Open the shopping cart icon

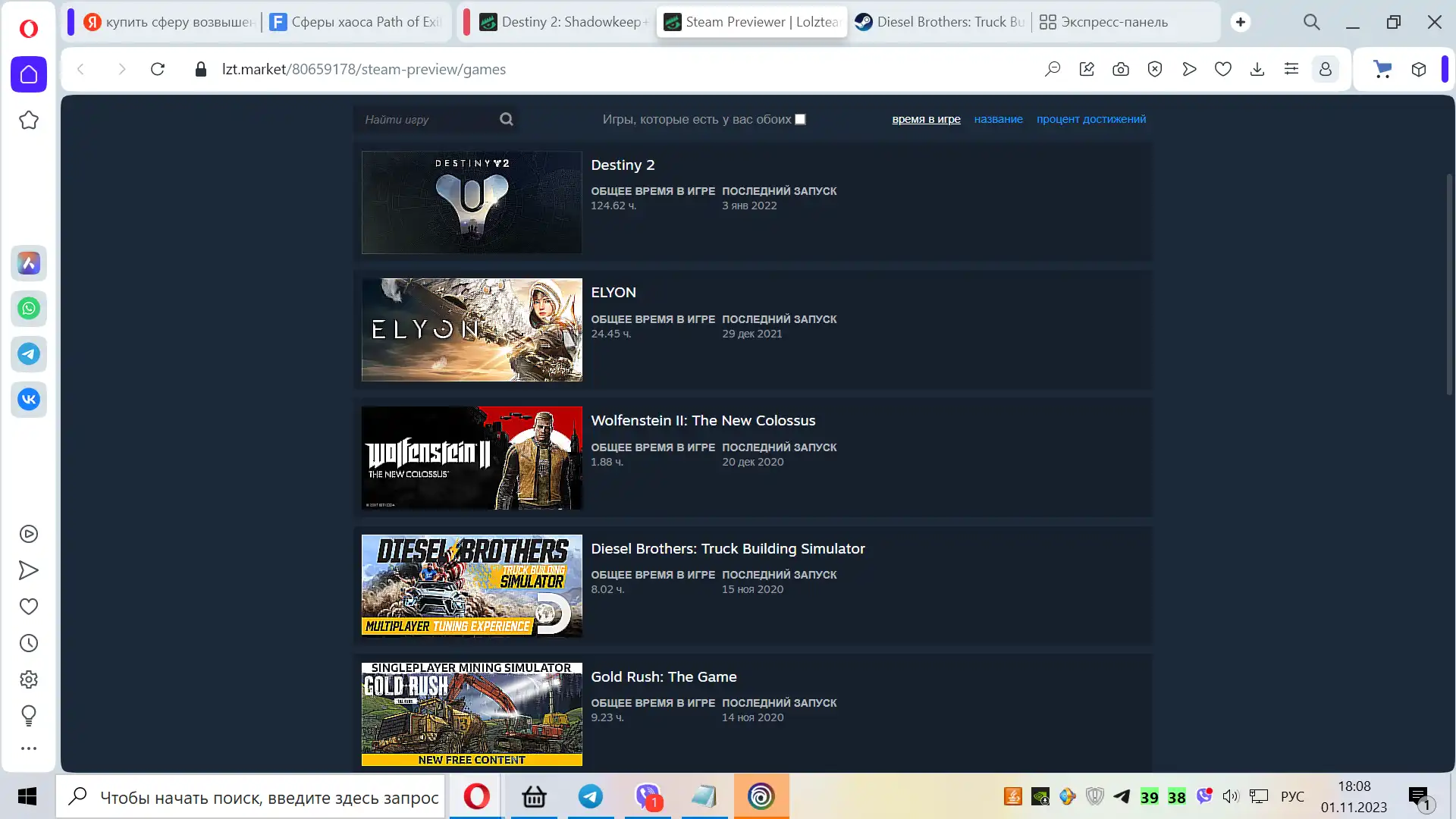(1383, 69)
